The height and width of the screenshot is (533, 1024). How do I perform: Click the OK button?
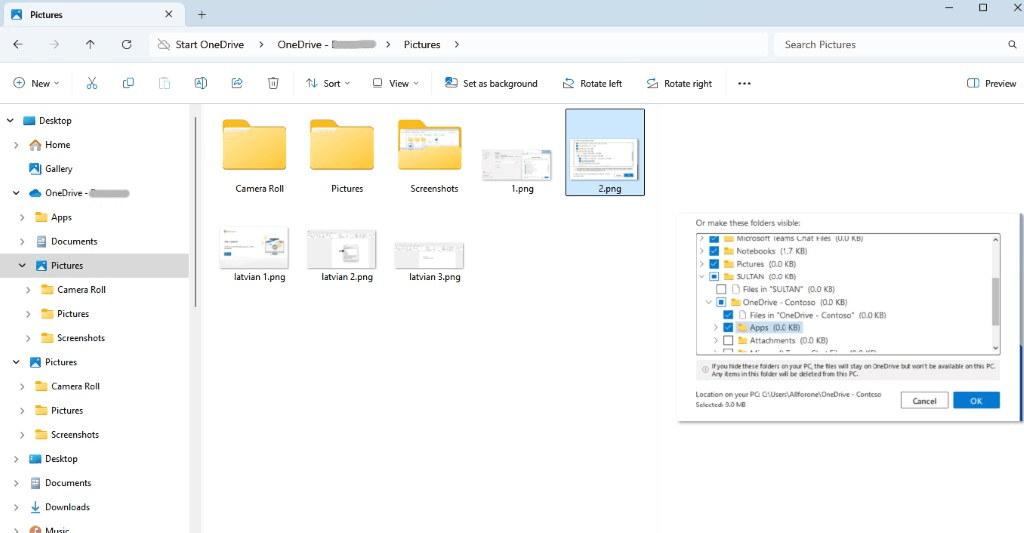[x=976, y=400]
